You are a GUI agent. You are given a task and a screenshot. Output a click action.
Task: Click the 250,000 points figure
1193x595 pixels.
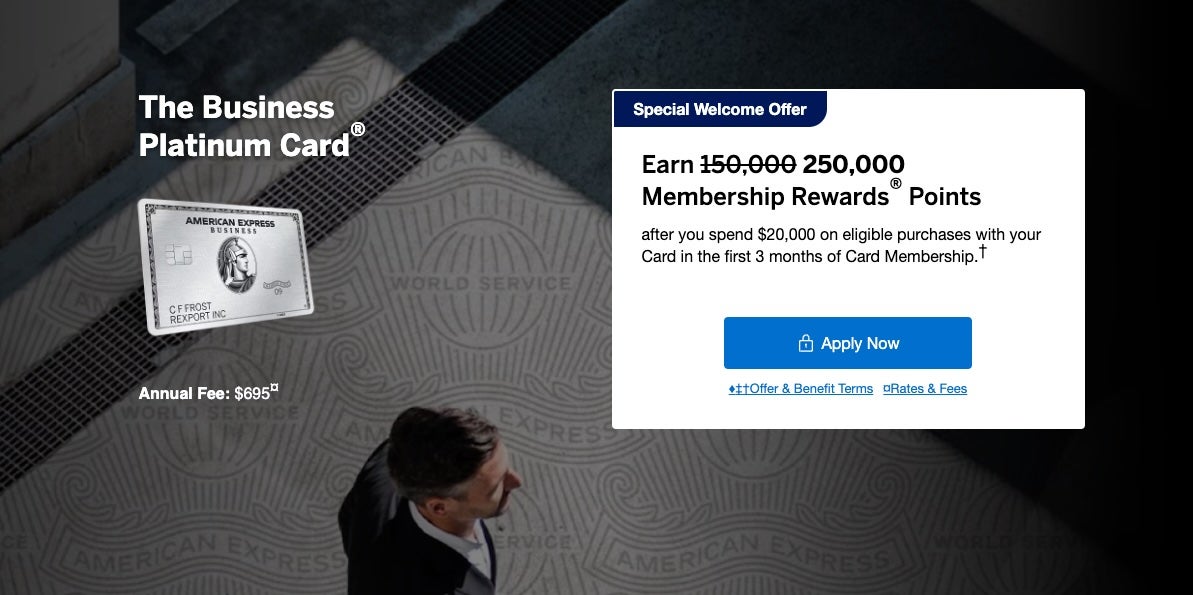[x=853, y=164]
